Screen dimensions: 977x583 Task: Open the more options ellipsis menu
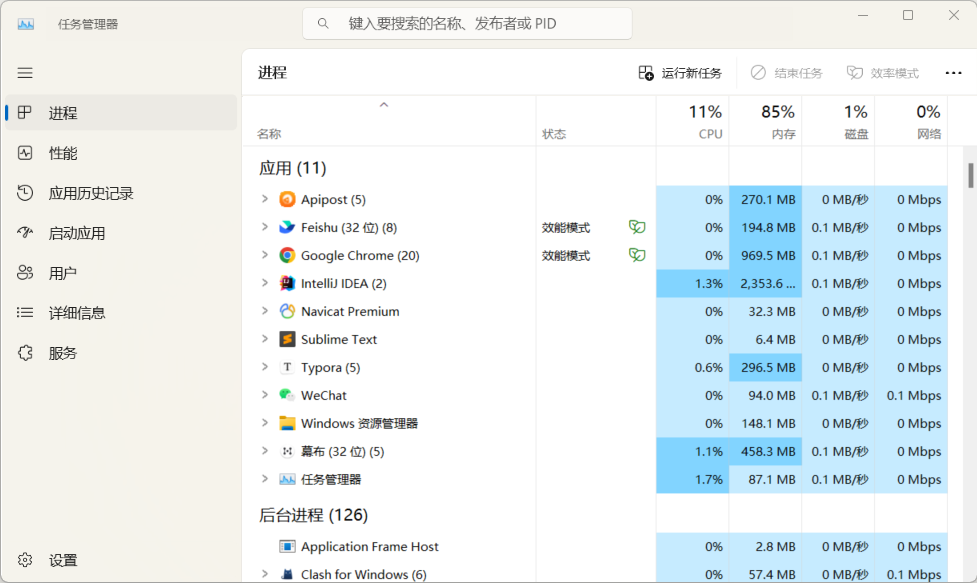tap(953, 73)
